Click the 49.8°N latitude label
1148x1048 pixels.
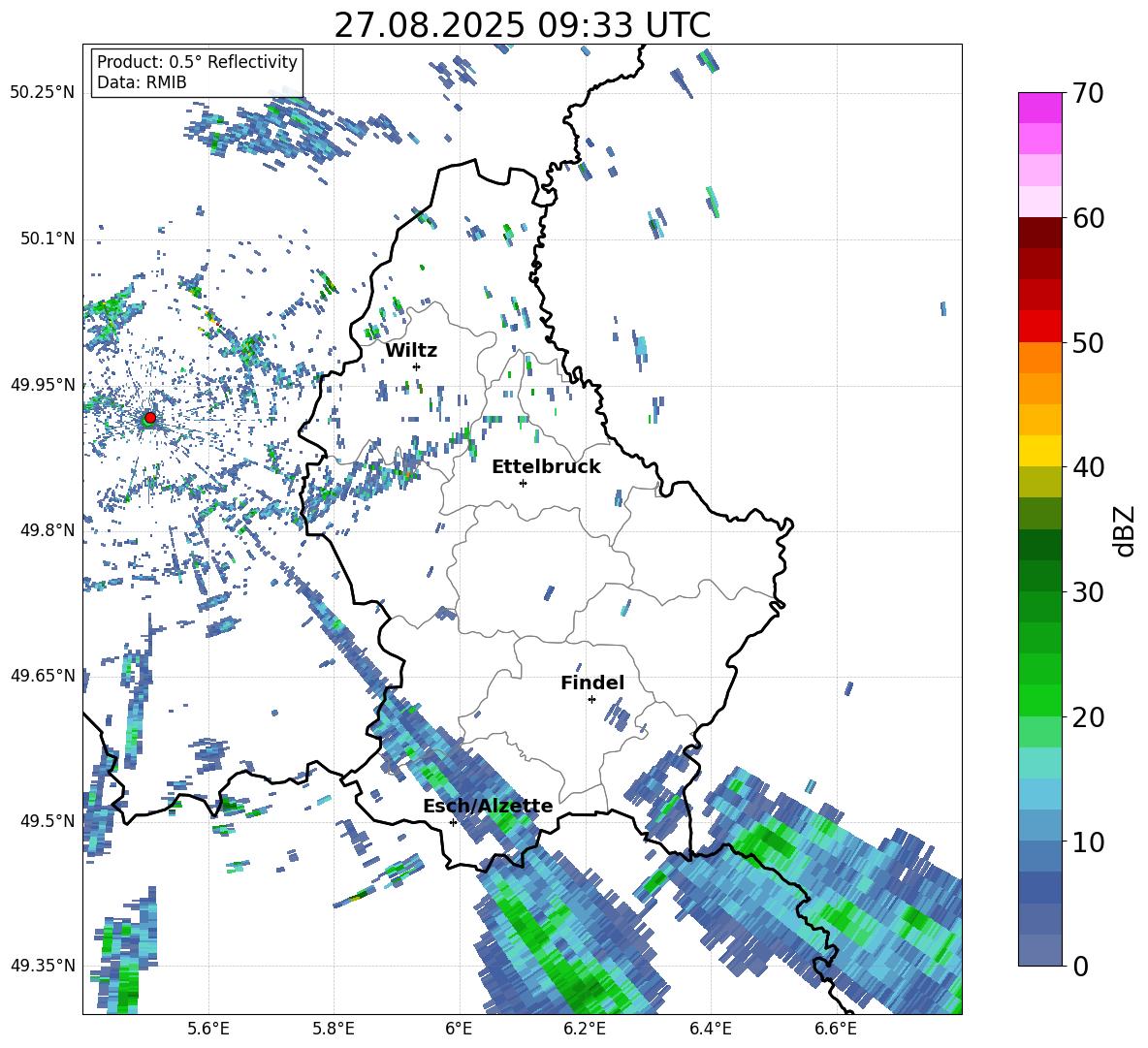pyautogui.click(x=48, y=530)
